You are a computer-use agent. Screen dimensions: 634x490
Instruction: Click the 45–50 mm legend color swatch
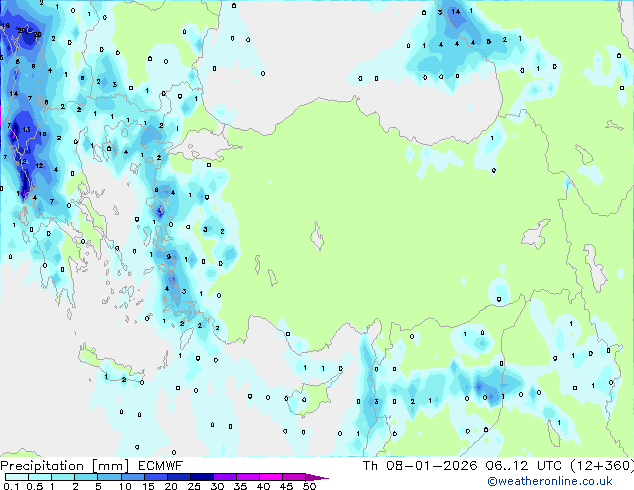click(294, 477)
